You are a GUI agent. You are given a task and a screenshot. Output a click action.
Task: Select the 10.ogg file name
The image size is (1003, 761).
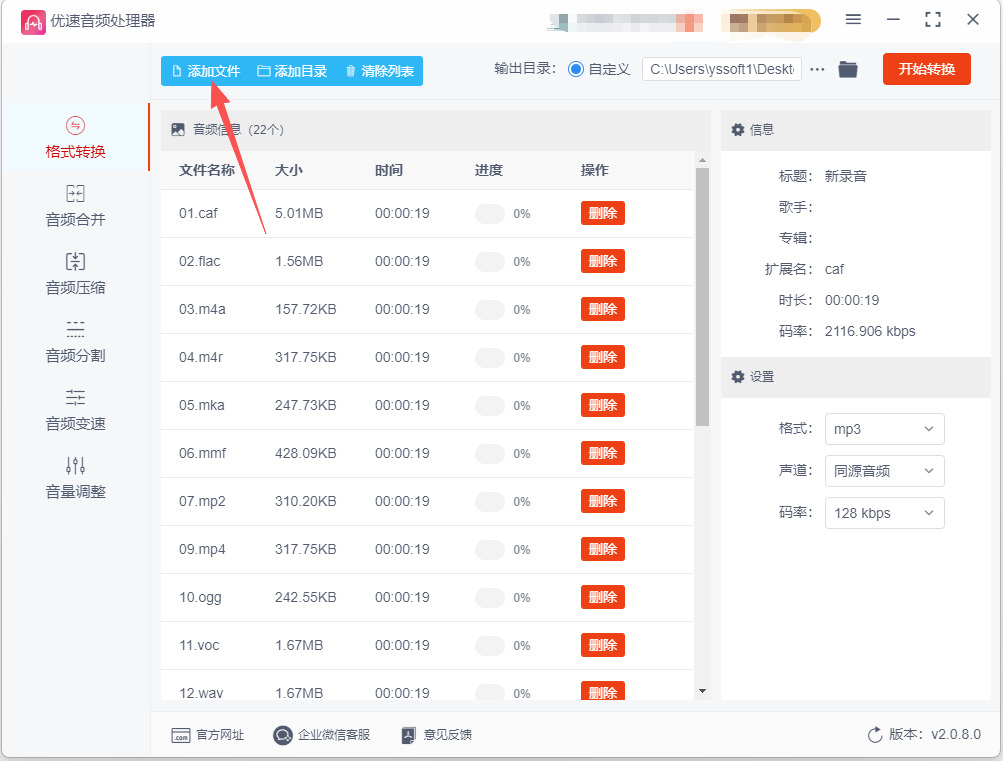click(x=200, y=597)
